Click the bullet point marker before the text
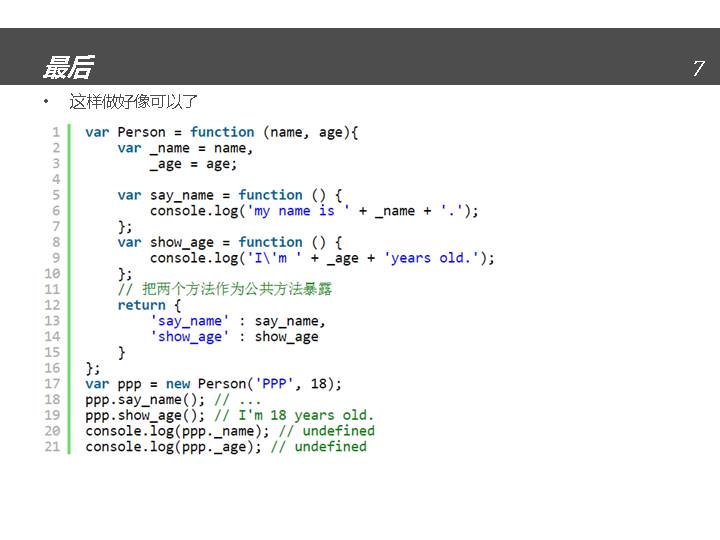This screenshot has height=540, width=720. 45,102
